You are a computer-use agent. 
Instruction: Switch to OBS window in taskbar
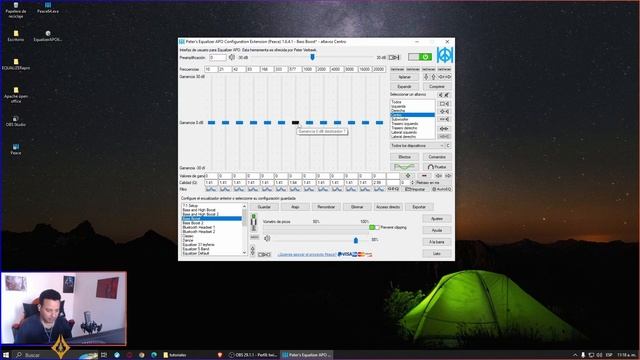[253, 355]
